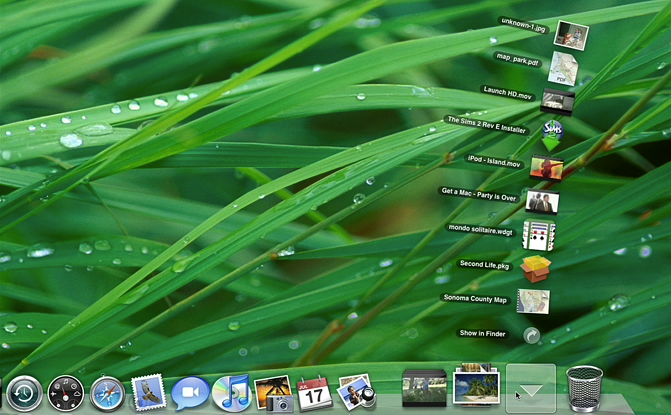Open Second Life.pkg package icon
This screenshot has height=415, width=671.
(x=535, y=269)
